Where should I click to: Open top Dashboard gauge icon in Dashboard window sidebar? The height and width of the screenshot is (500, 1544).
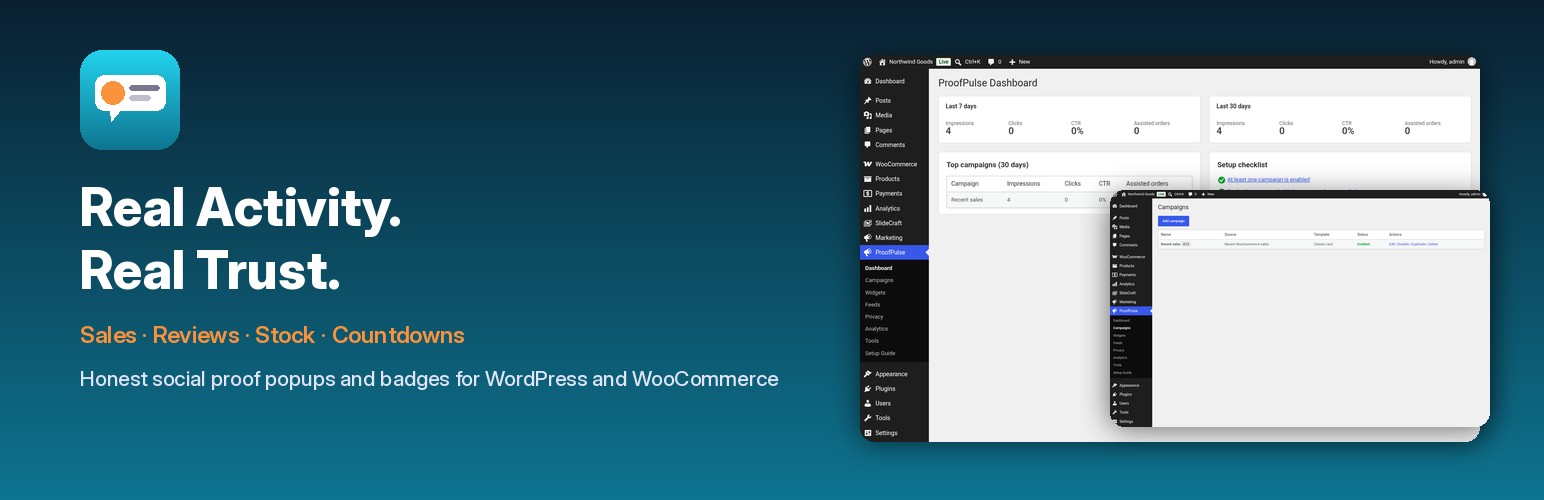tap(867, 81)
